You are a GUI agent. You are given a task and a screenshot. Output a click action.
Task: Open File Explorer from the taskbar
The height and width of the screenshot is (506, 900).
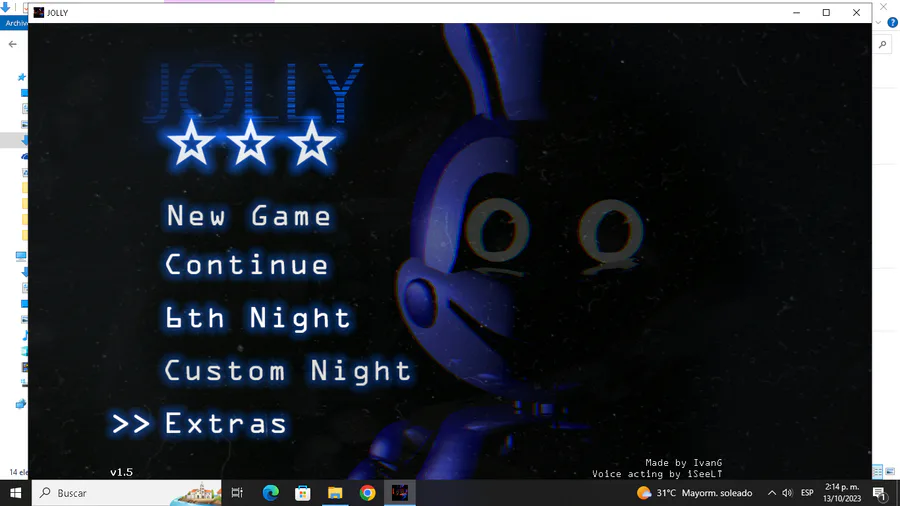[x=335, y=493]
